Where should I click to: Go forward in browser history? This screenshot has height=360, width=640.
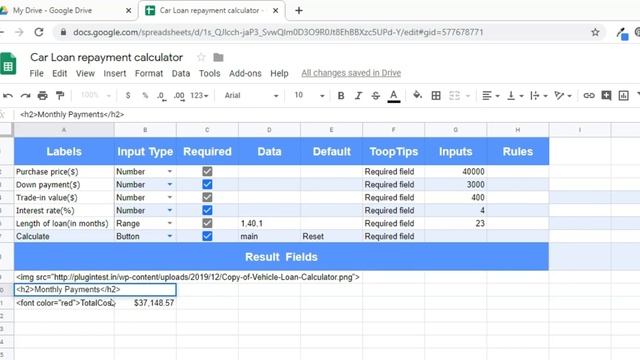click(x=19, y=32)
